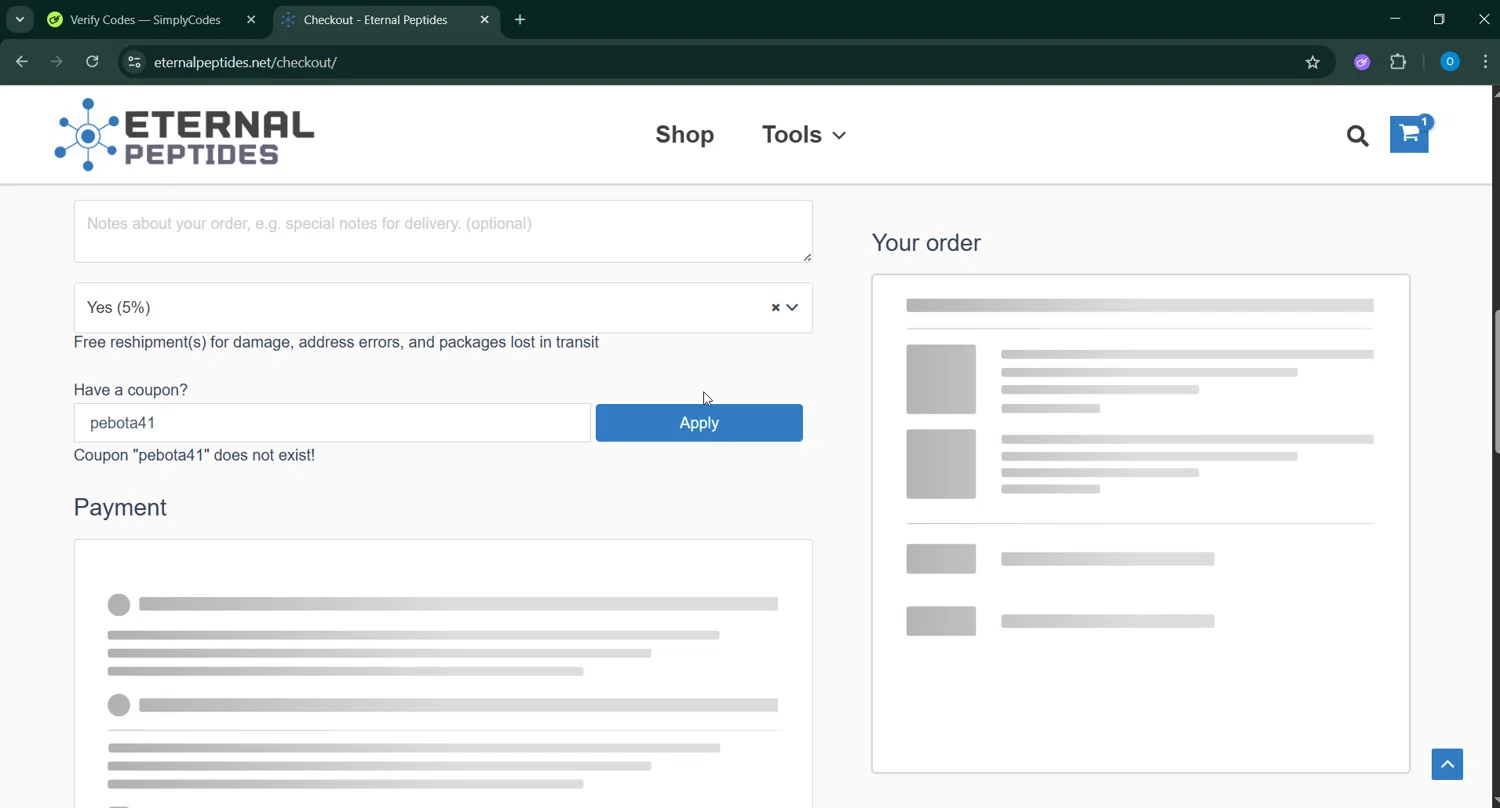Close the Verify Codes SimplyCodes tab
Screen dimensions: 1500x808
coord(251,19)
